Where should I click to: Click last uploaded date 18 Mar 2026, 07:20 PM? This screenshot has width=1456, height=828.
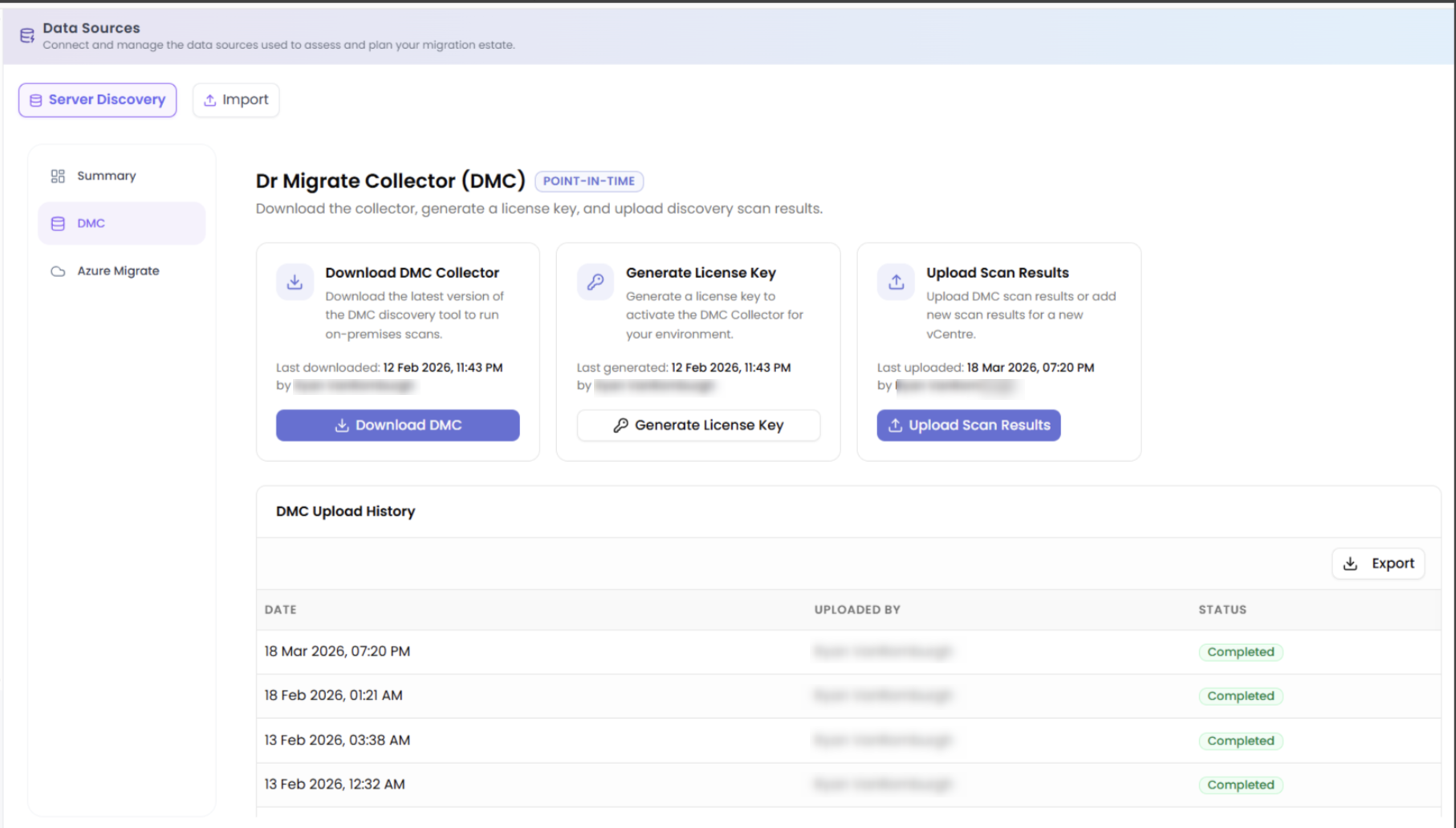coord(1031,367)
